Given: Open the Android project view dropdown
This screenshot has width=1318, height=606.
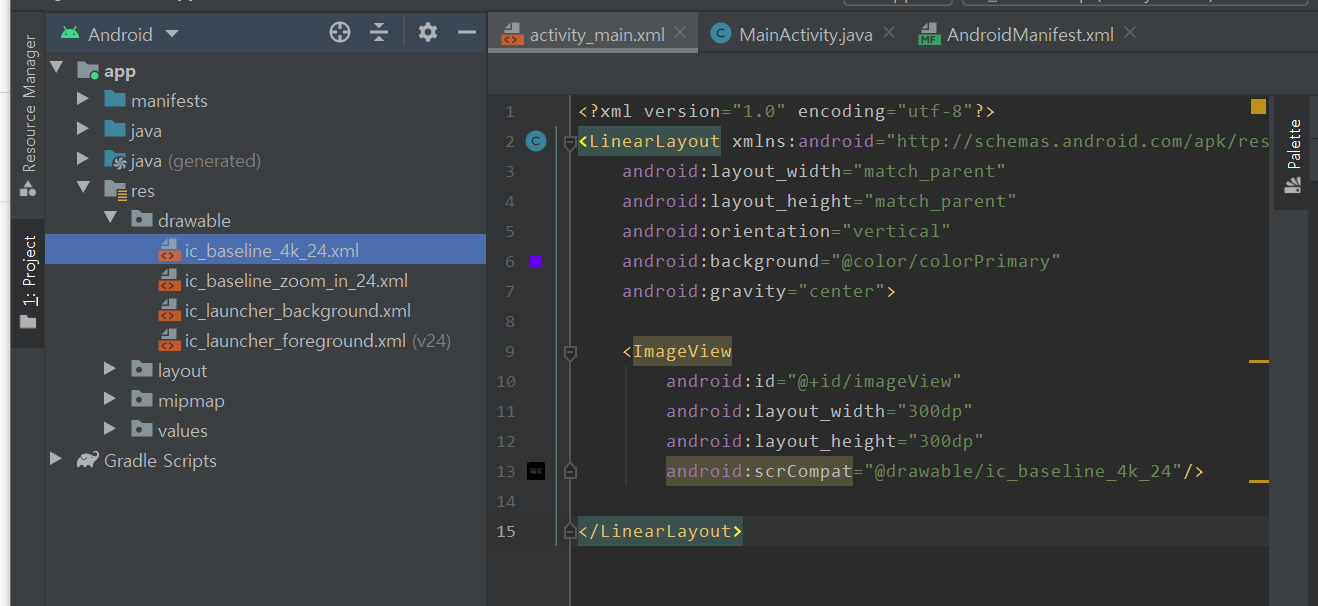Looking at the screenshot, I should [120, 34].
